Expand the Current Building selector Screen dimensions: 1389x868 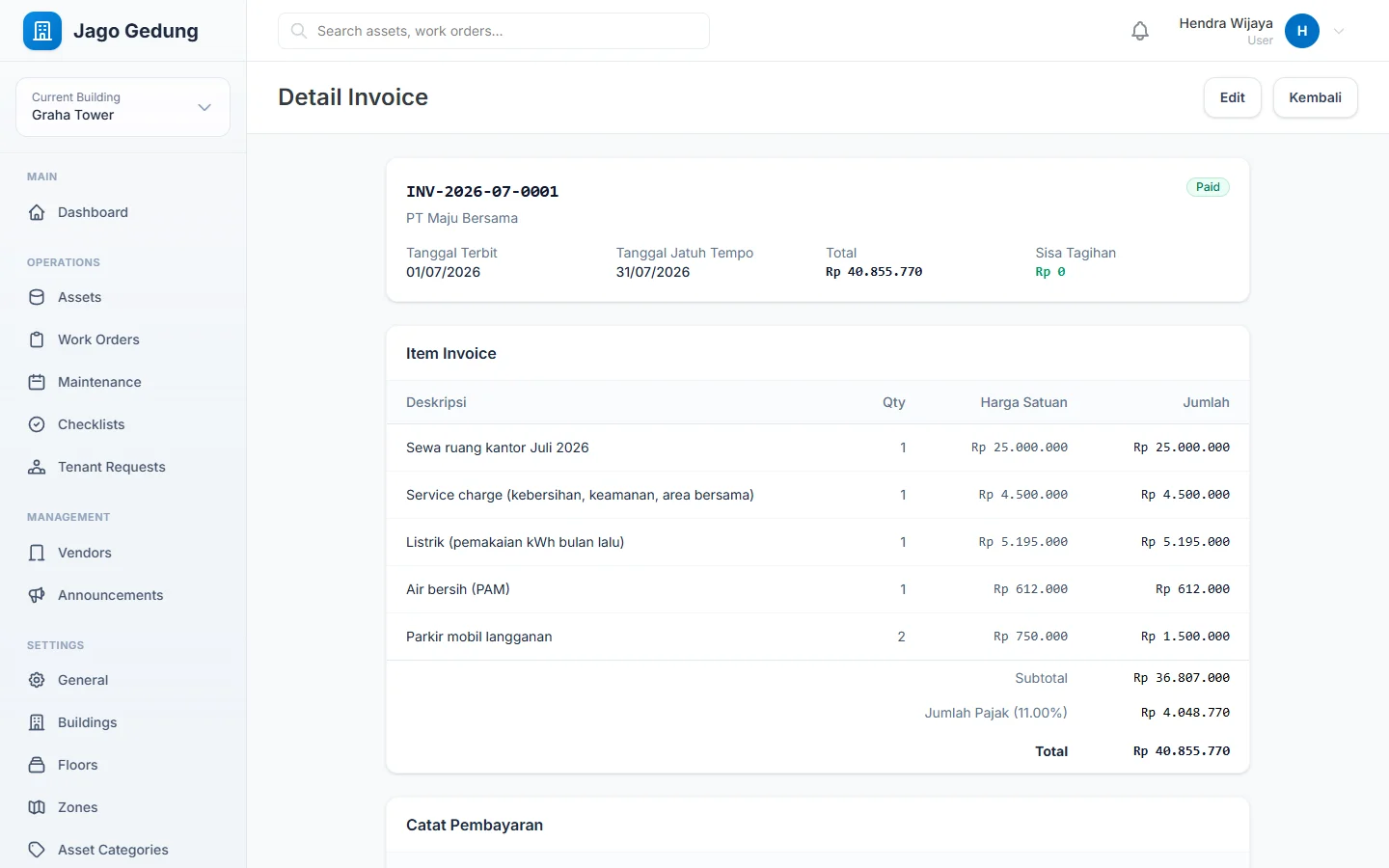(123, 107)
